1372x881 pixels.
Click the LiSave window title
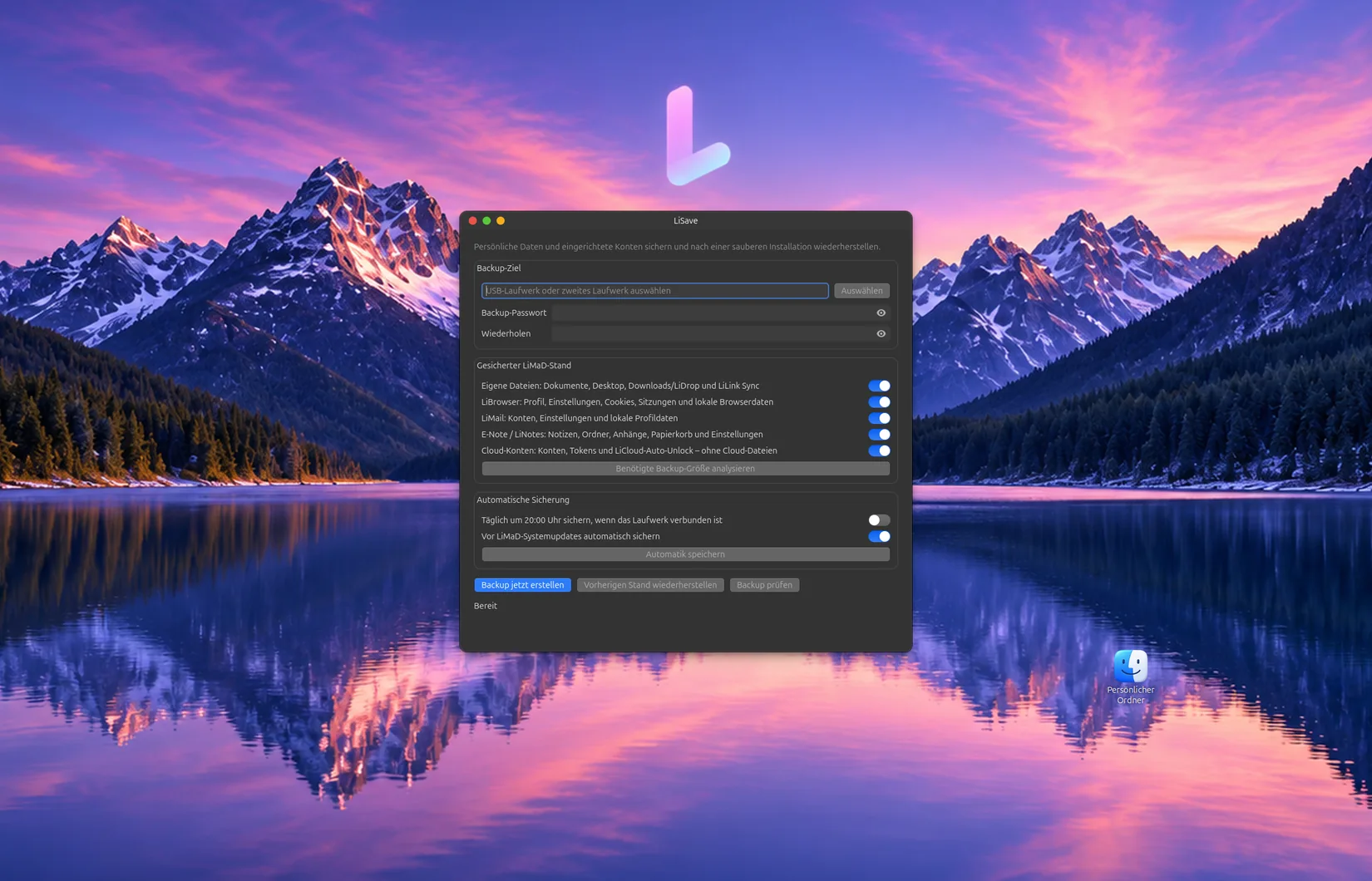click(x=685, y=221)
